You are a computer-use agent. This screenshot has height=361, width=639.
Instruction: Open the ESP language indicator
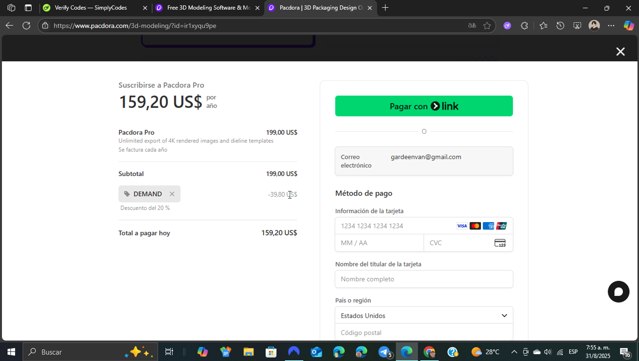click(x=573, y=352)
